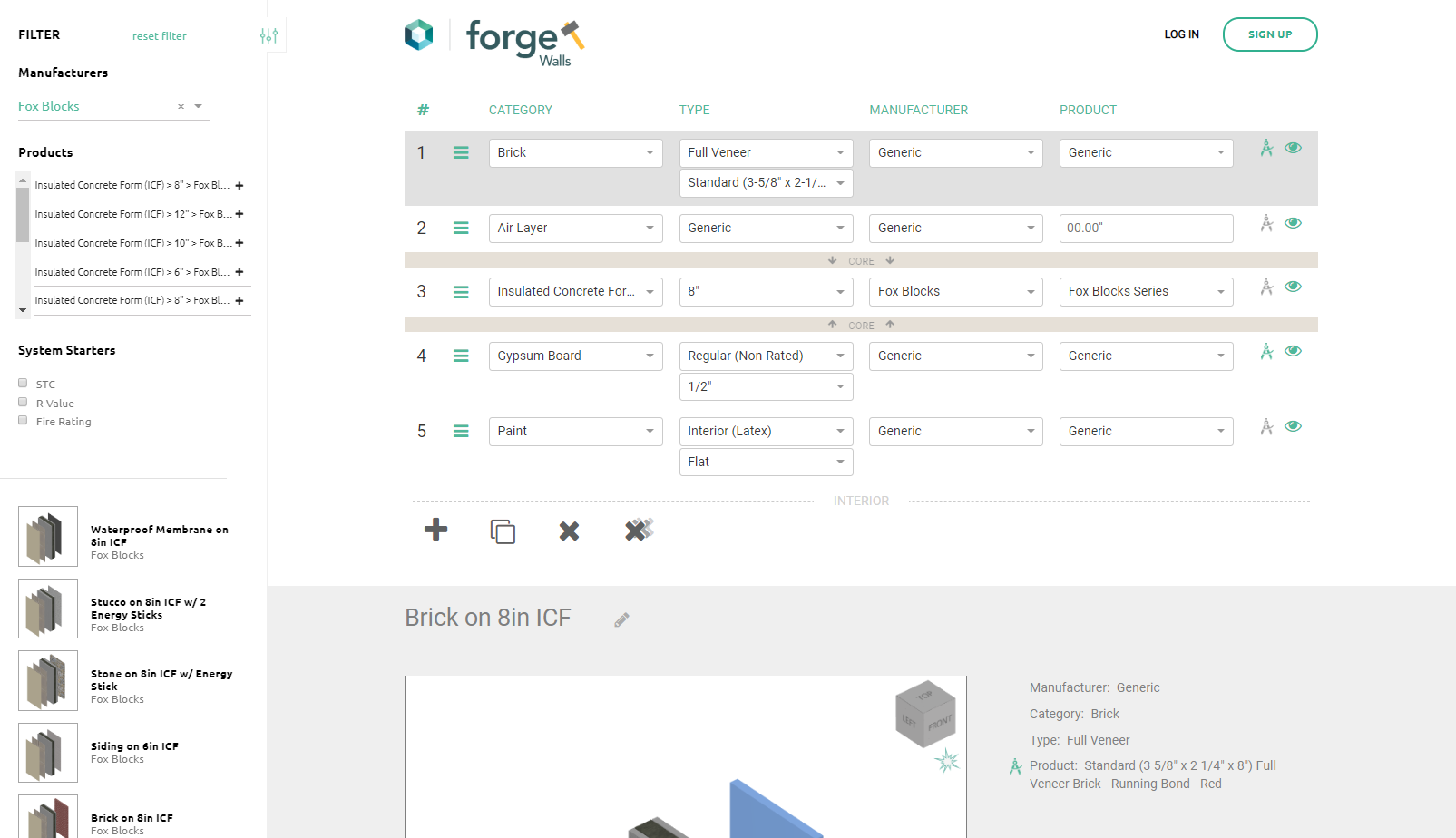Screen dimensions: 1456x838
Task: Click the MANUFACTURER column header
Action: click(919, 110)
